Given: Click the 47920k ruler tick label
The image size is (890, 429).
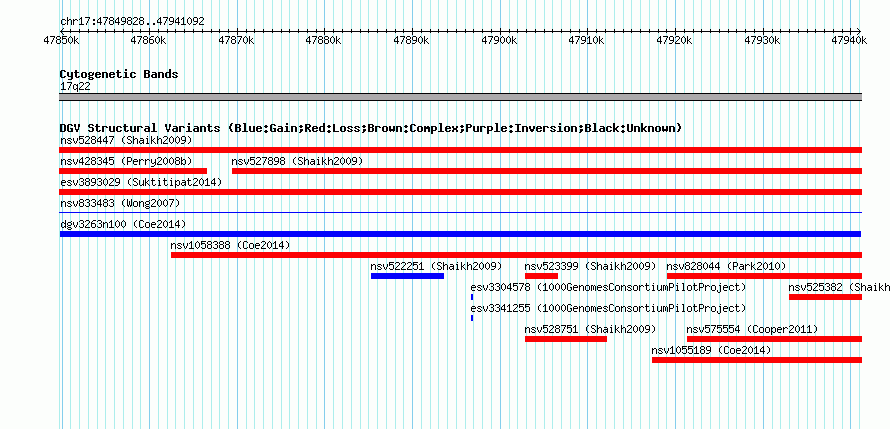Looking at the screenshot, I should (674, 40).
